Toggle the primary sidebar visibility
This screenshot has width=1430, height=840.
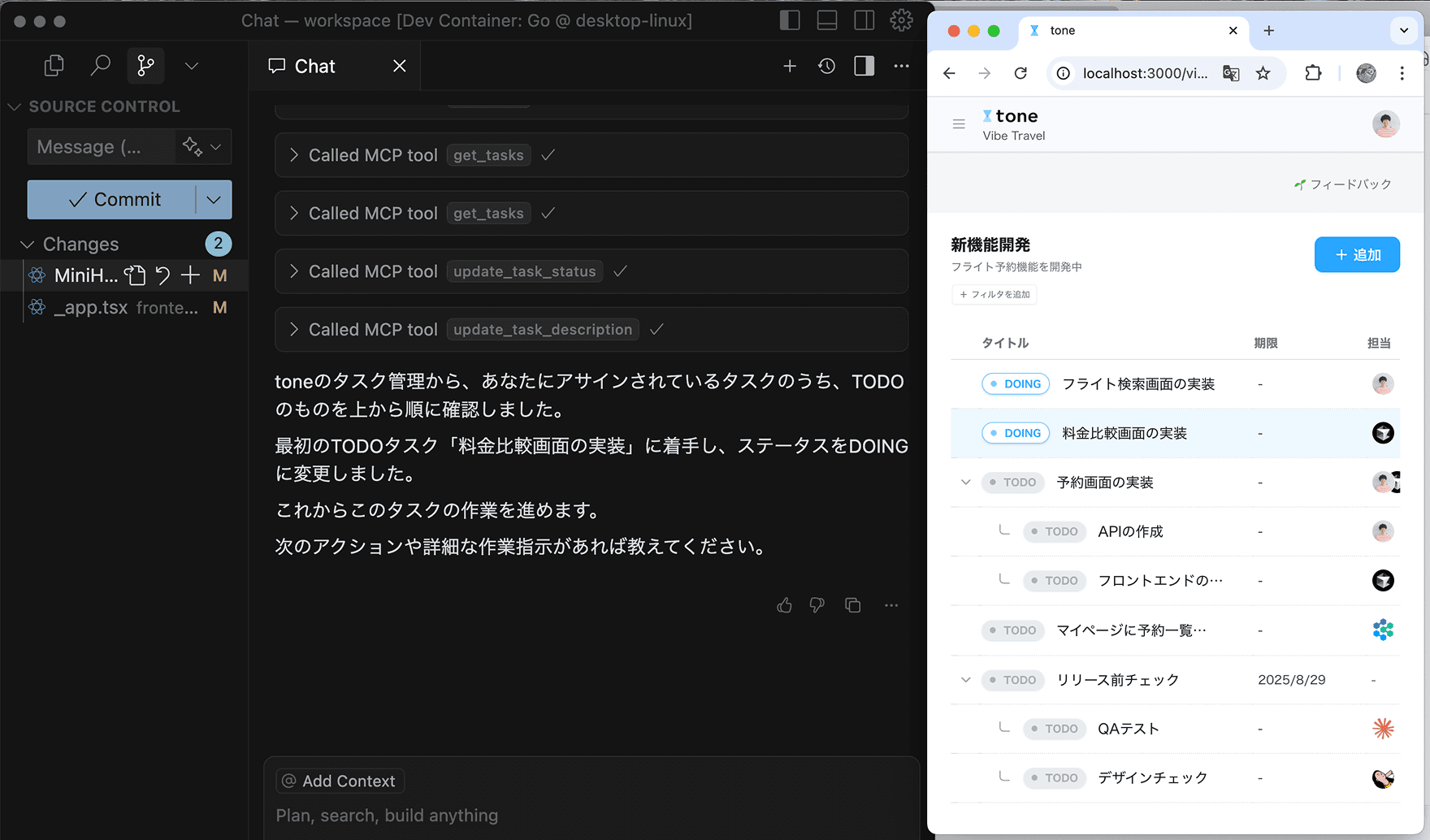(789, 19)
